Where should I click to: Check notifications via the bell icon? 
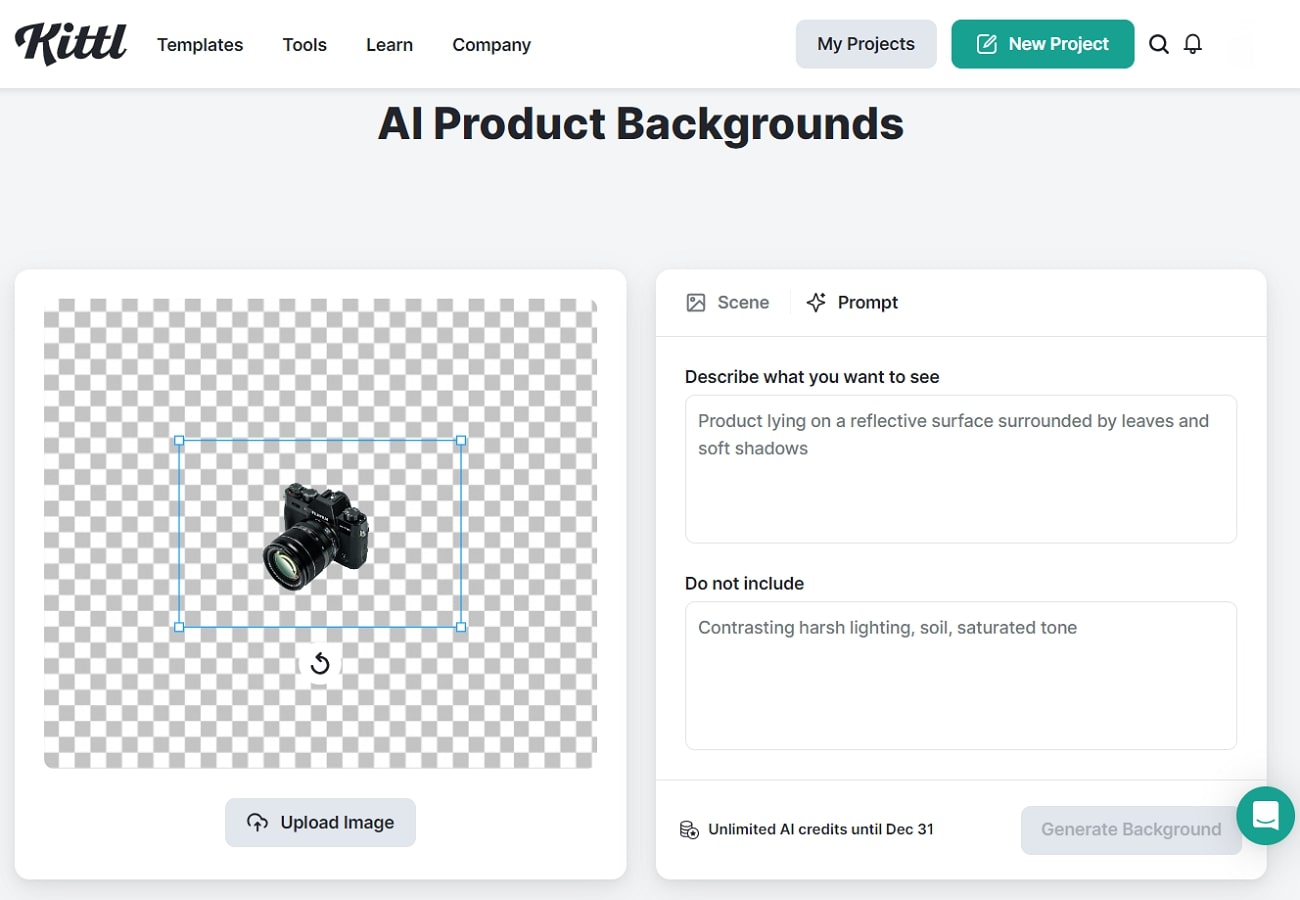1192,44
